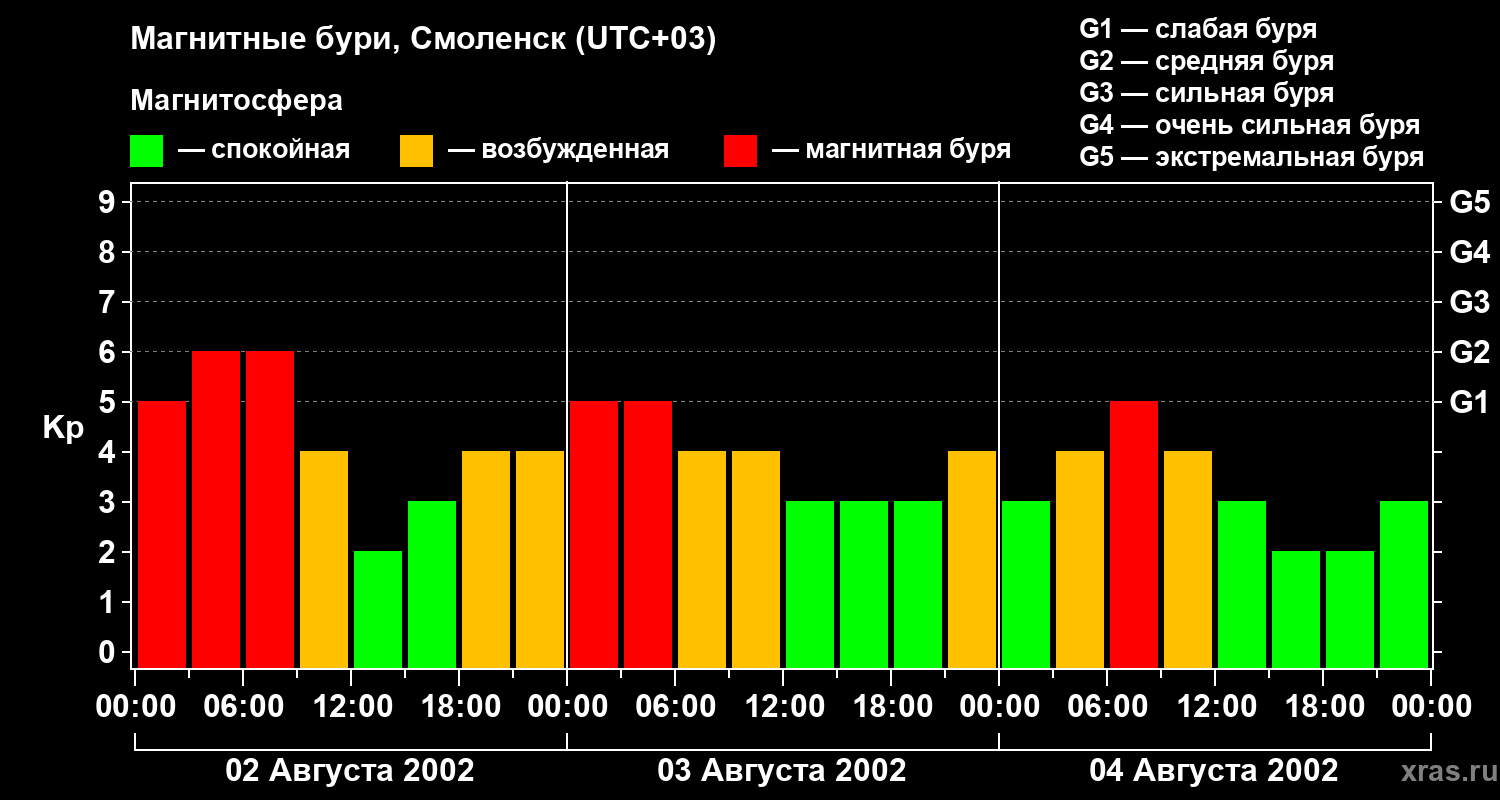Click the 18:00–21:00 yellow bar on 02 August
The width and height of the screenshot is (1500, 800).
[x=486, y=559]
